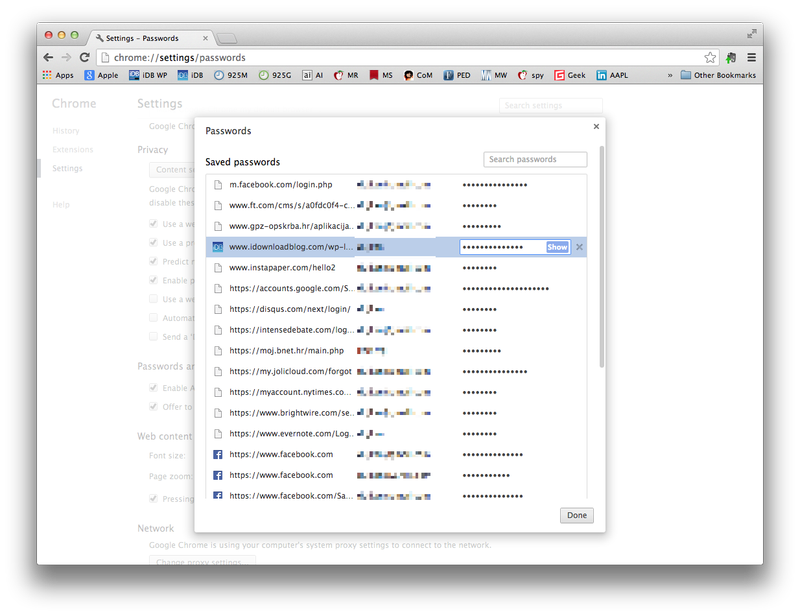
Task: Open the iDB bookmark
Action: tap(190, 75)
